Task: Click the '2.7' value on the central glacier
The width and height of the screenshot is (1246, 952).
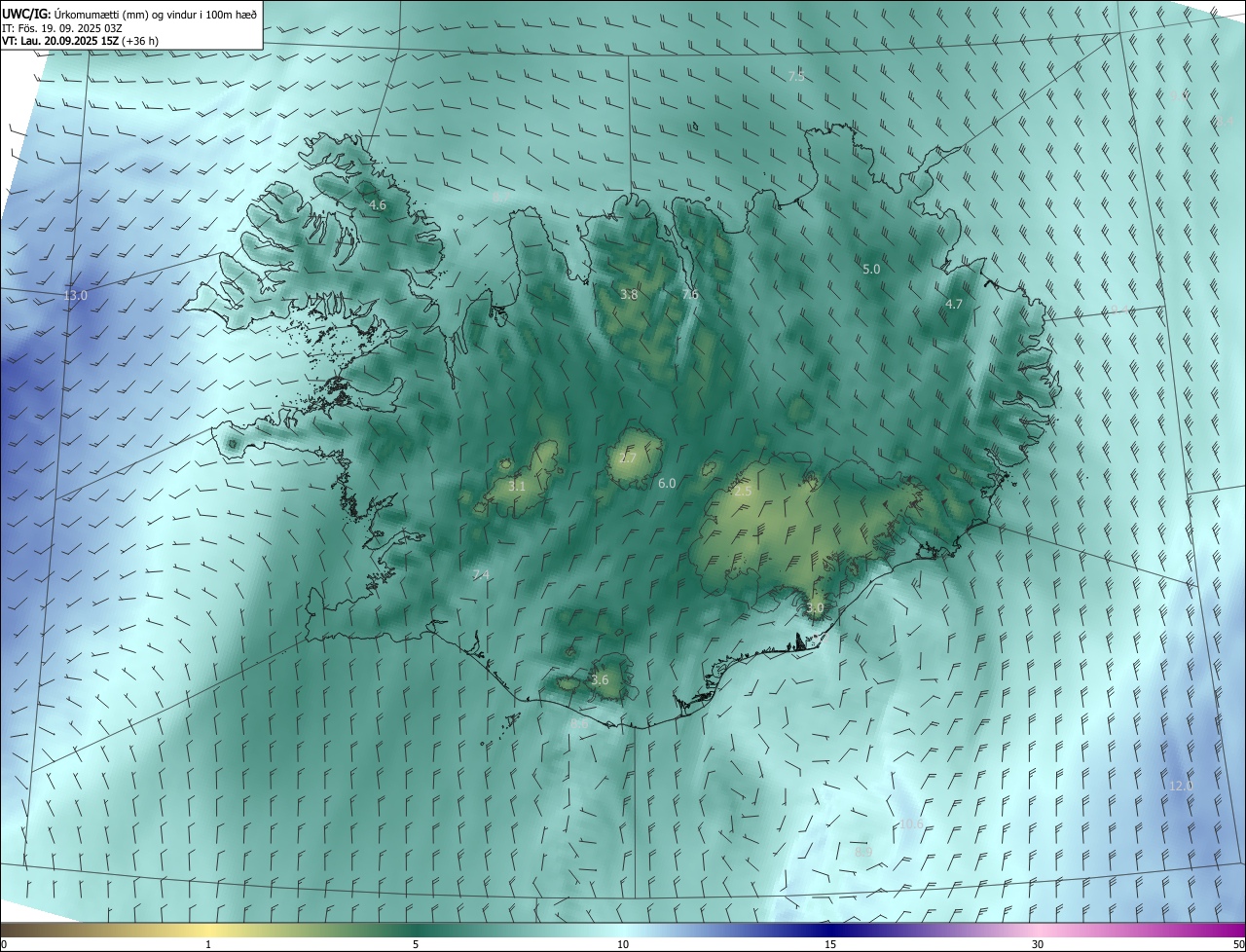Action: tap(629, 458)
